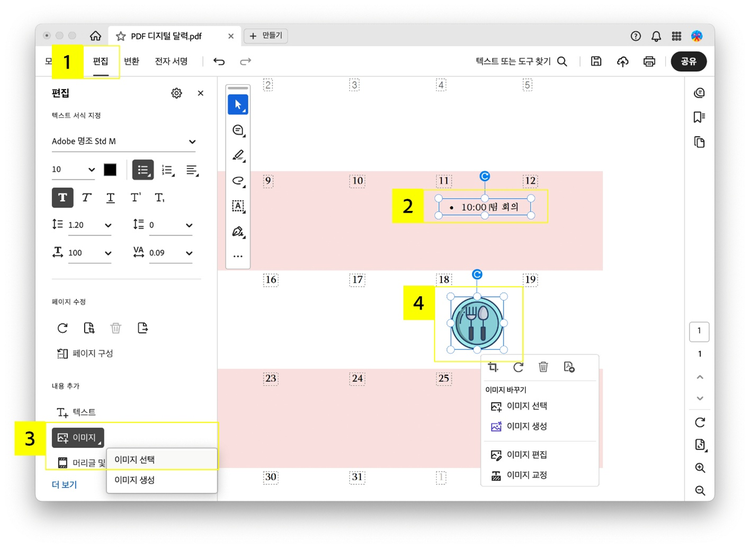Open the font size 10 dropdown
Viewport: 750px width, 548px height.
click(73, 169)
